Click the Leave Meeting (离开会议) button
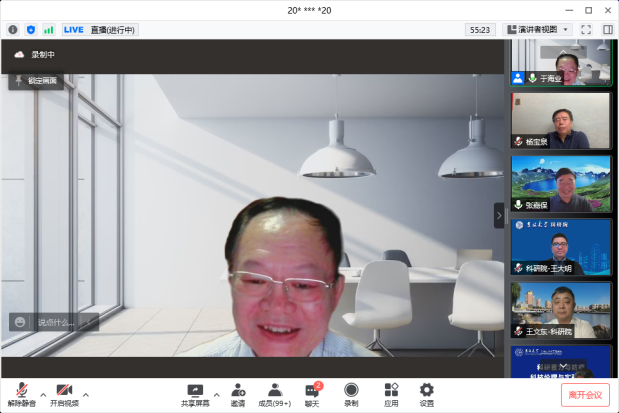 coord(585,395)
